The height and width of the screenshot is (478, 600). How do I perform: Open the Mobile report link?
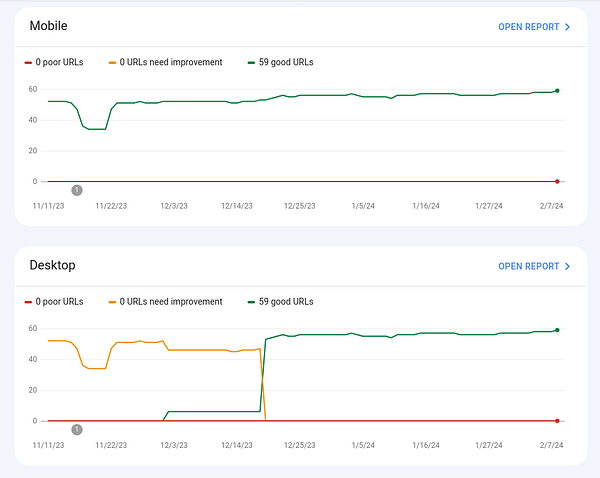pyautogui.click(x=529, y=27)
